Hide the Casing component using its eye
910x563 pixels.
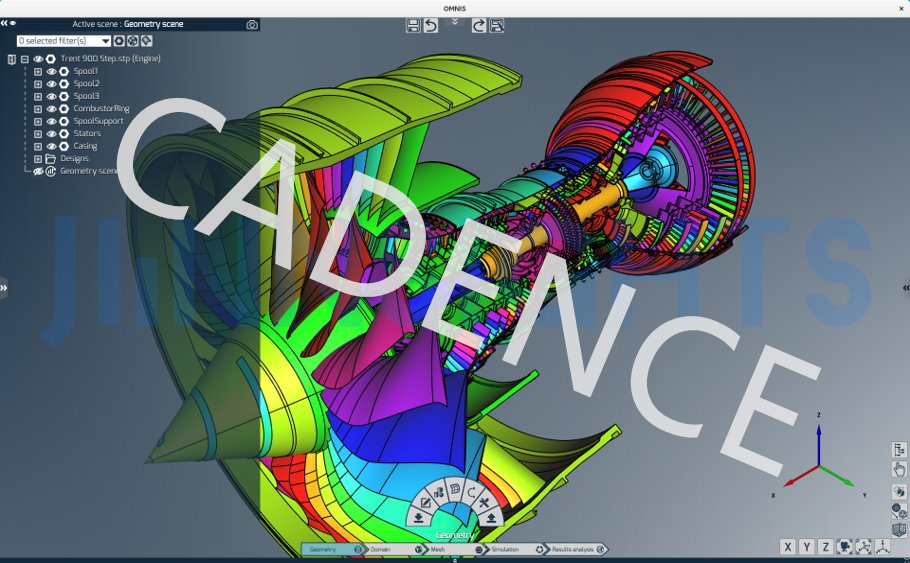(x=51, y=146)
